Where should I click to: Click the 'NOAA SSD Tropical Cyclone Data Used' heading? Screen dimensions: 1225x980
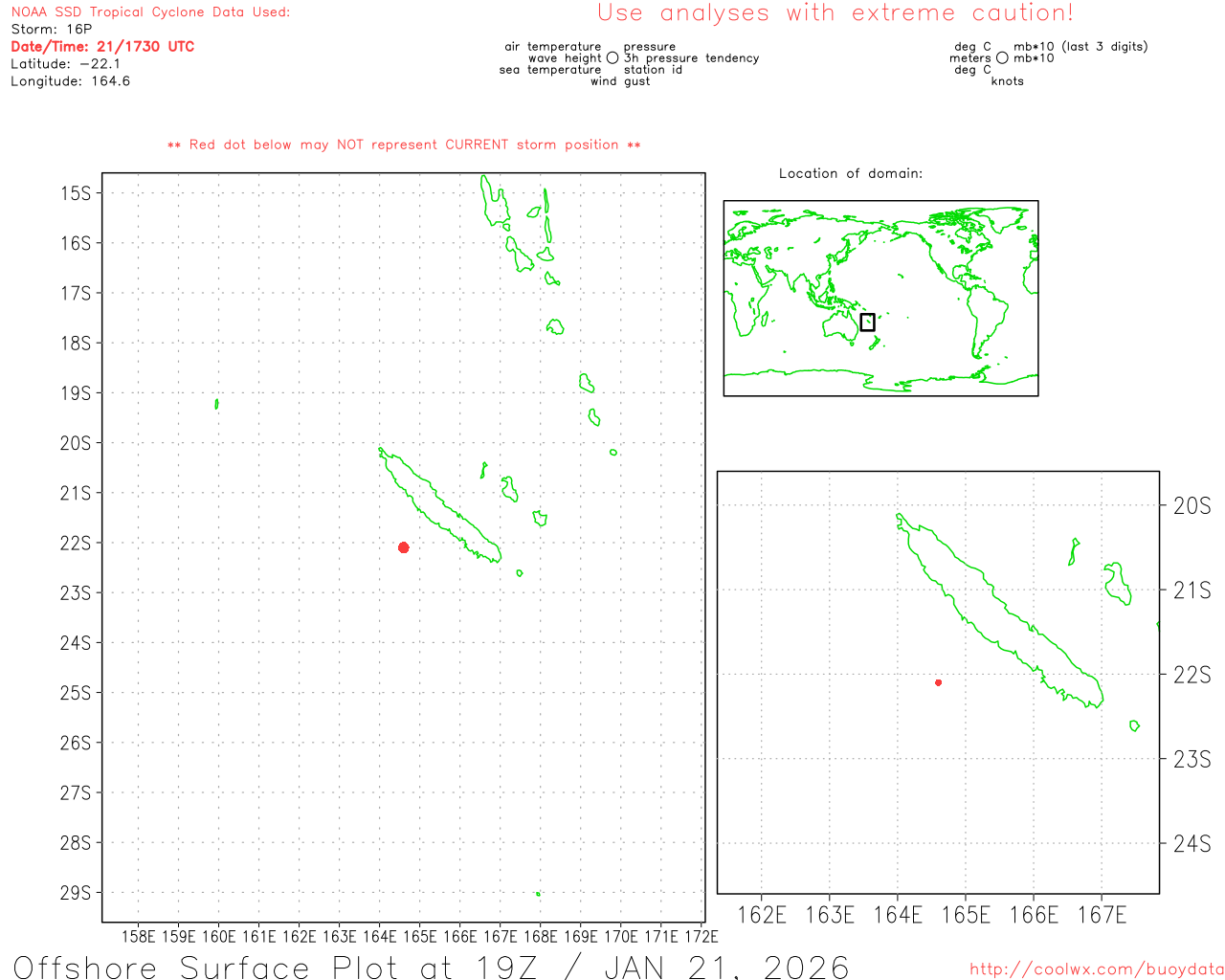[x=150, y=12]
